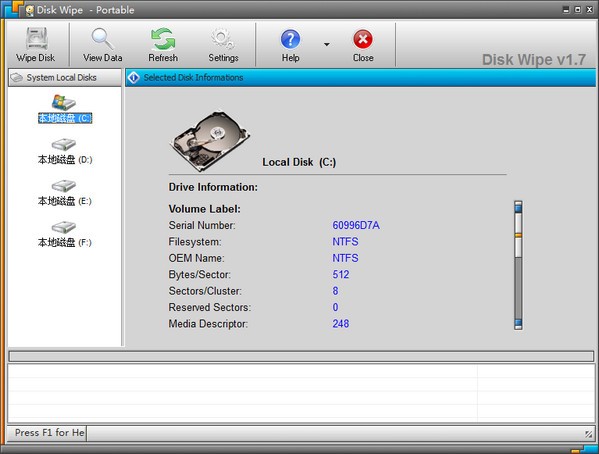
Task: Click the Filesystem NTFS value
Action: pyautogui.click(x=345, y=242)
